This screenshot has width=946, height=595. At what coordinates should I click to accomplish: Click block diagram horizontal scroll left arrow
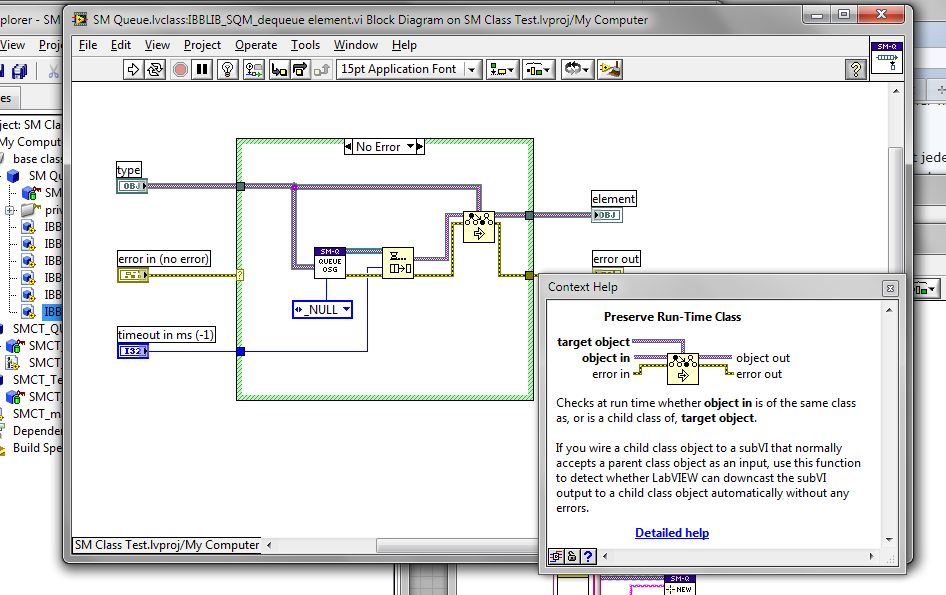tap(269, 545)
